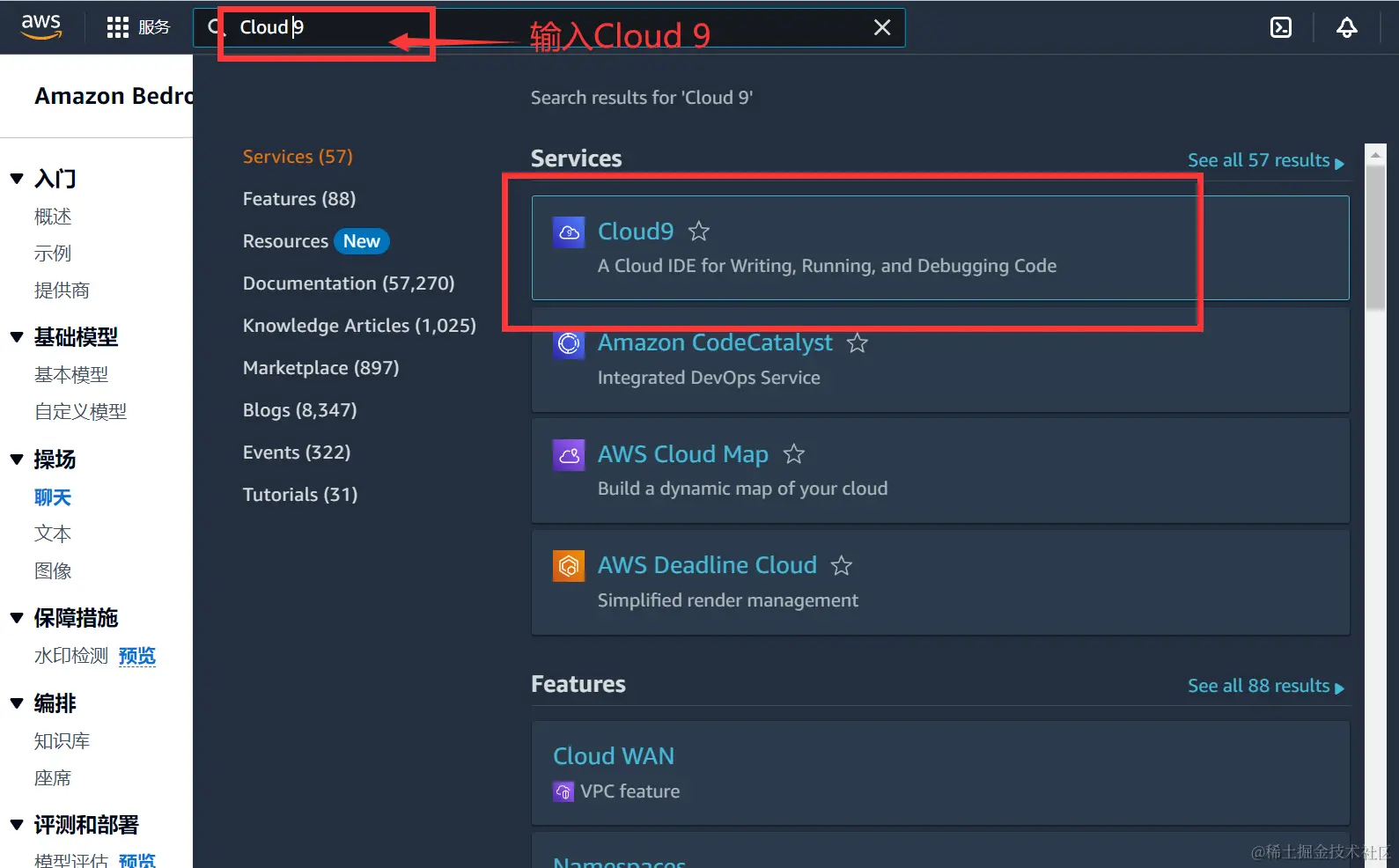Click See all 57 results link
This screenshot has width=1399, height=868.
pyautogui.click(x=1266, y=160)
